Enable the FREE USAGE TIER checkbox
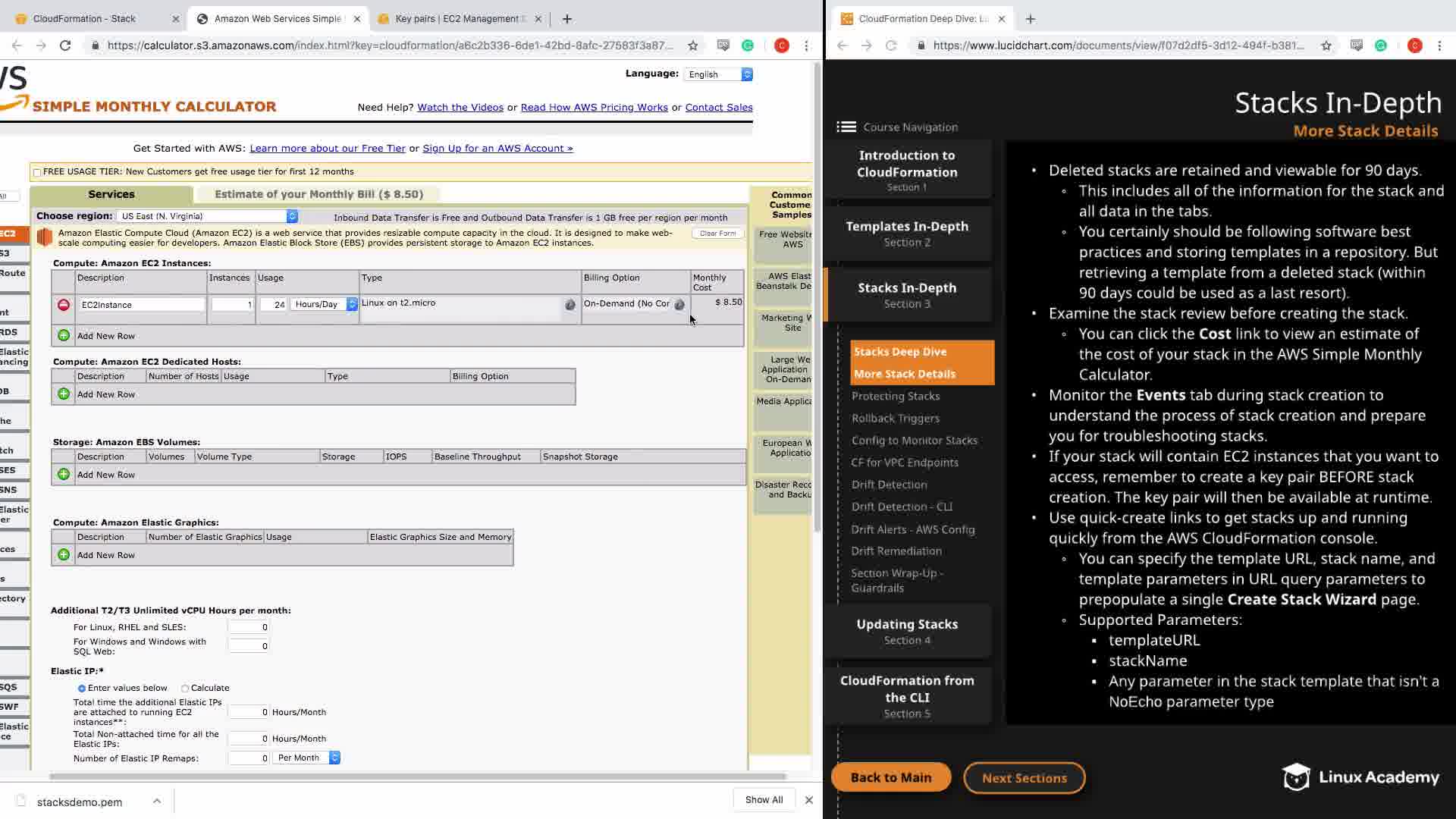This screenshot has width=1456, height=819. (x=37, y=173)
